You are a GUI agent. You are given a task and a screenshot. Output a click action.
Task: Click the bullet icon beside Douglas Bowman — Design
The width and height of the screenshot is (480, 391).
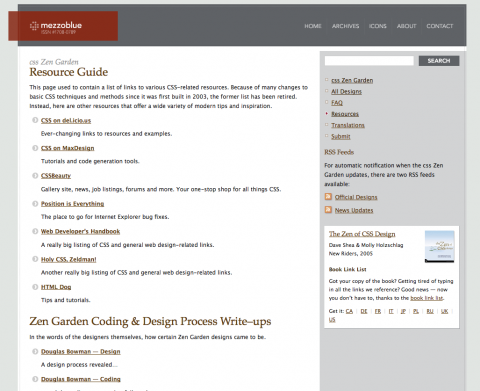tap(35, 351)
